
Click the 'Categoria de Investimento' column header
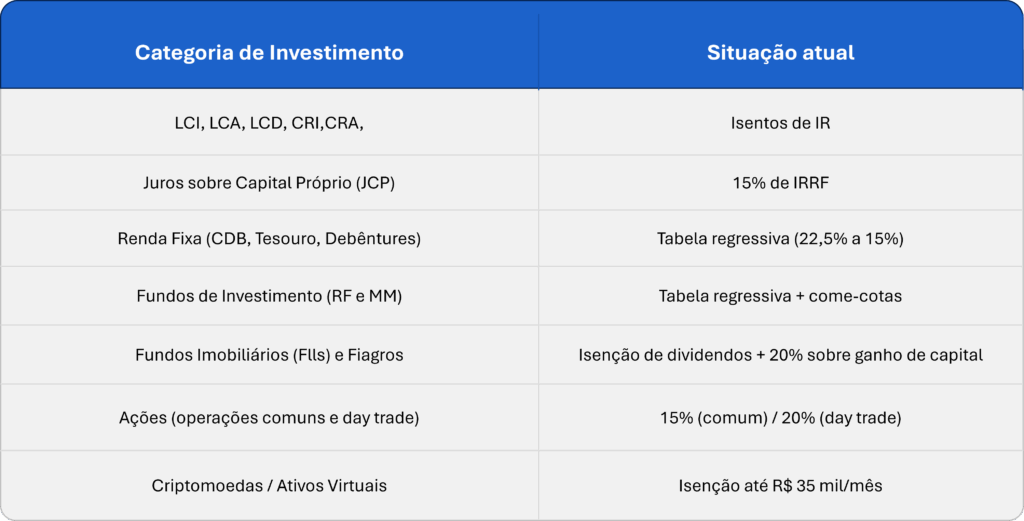(x=269, y=53)
